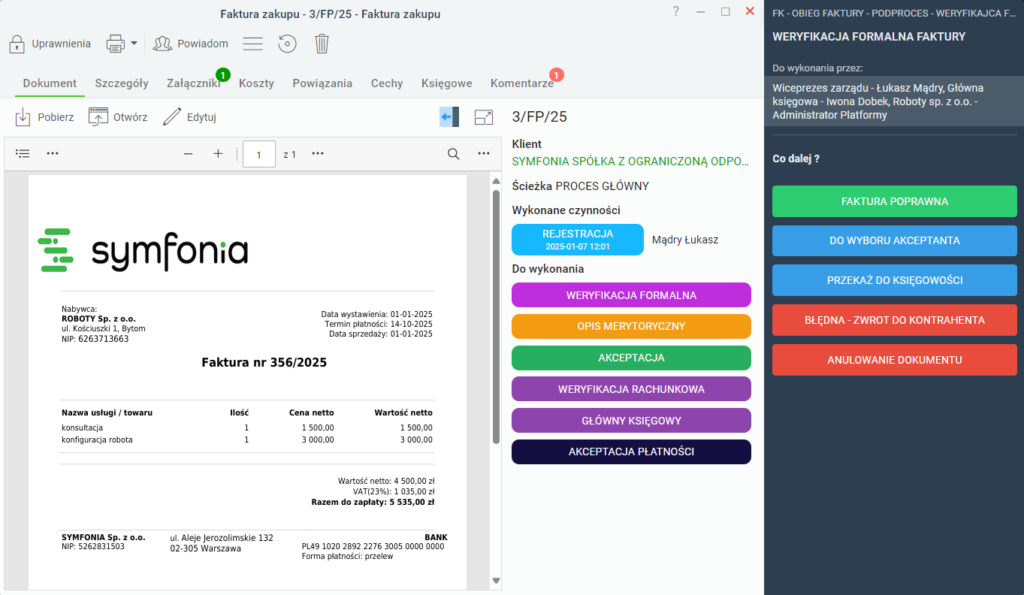
Task: Open PDF right-side more options dots
Action: click(484, 154)
